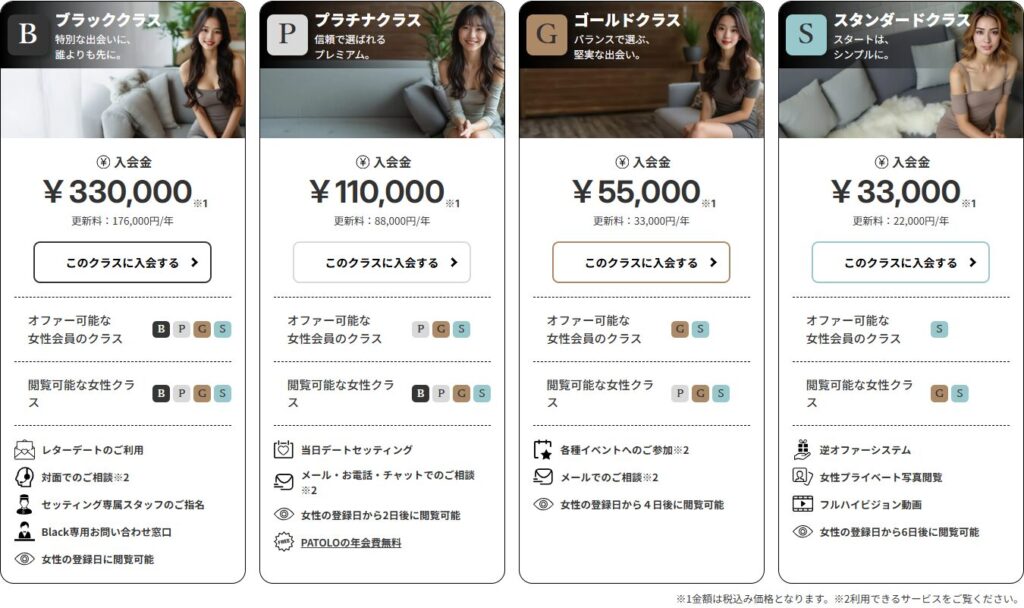Click the Platinum class photo thumbnail
1024x608 pixels.
[382, 69]
